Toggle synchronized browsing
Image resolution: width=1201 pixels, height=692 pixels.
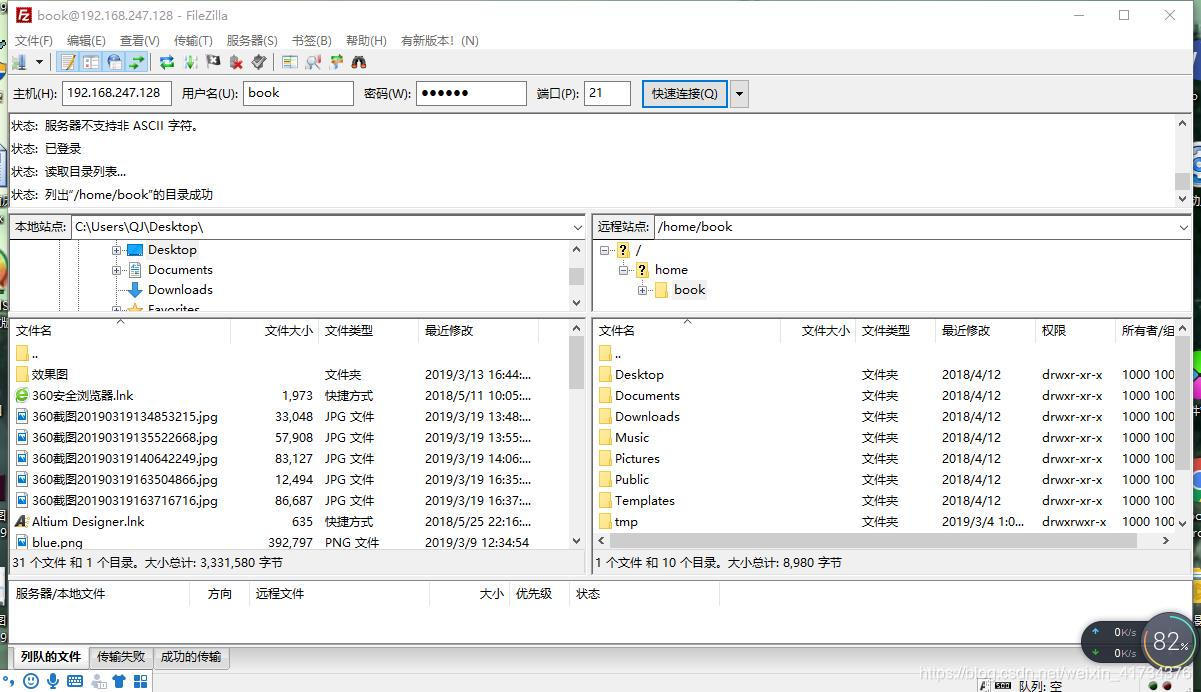point(336,62)
